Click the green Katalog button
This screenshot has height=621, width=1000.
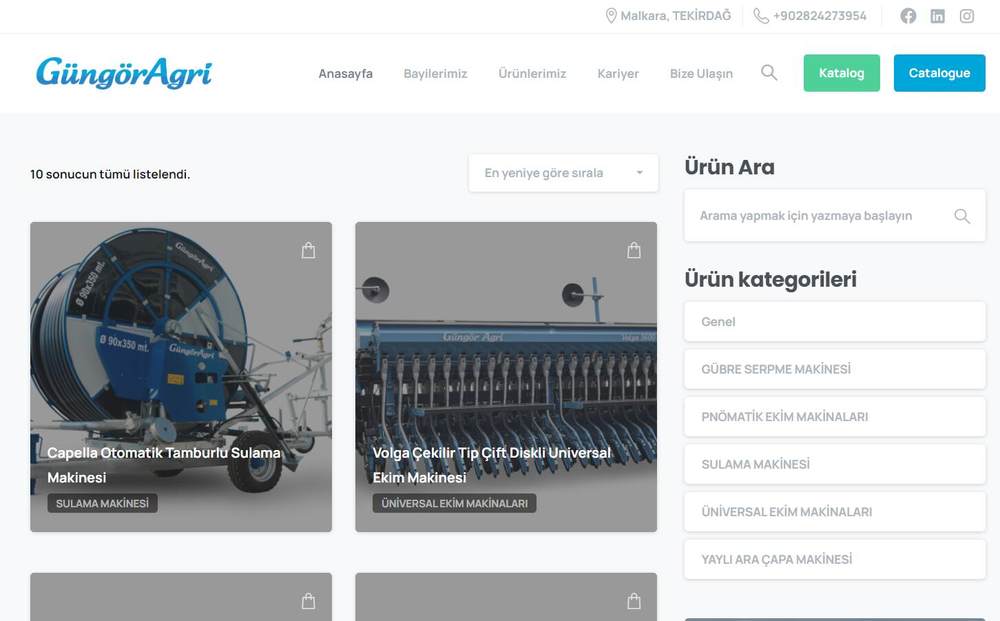(842, 73)
